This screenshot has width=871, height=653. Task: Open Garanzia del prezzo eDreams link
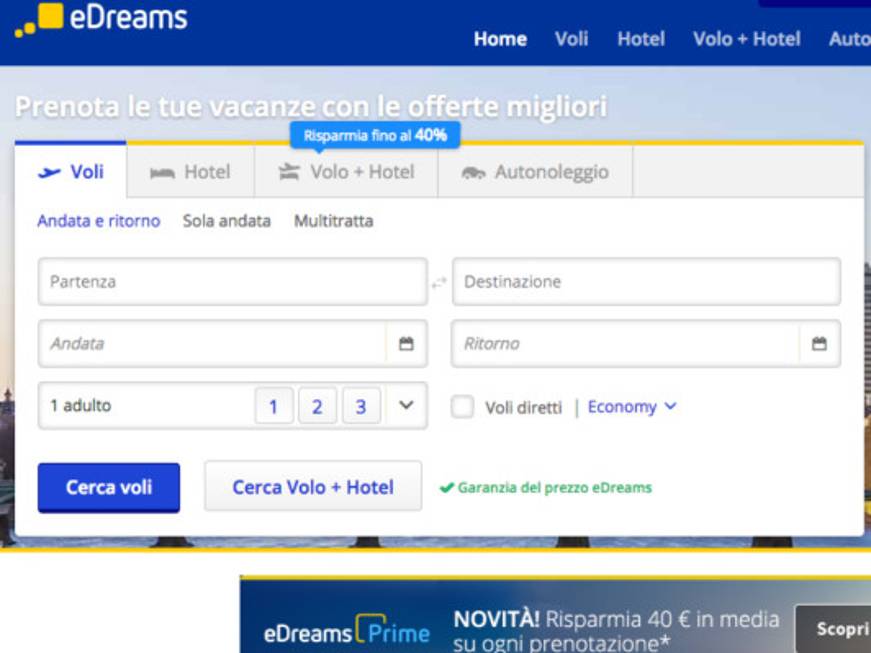[545, 488]
